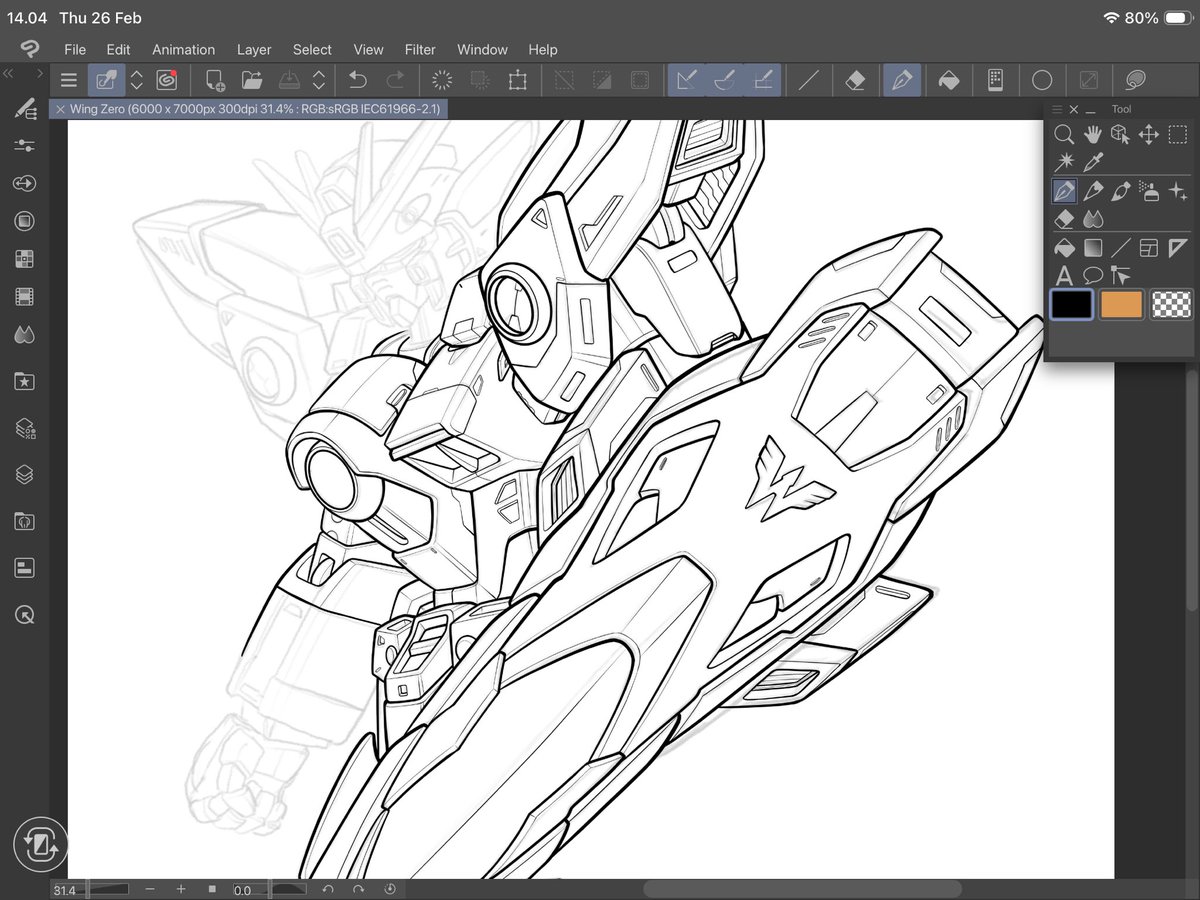
Task: Open the Edit menu
Action: coord(118,49)
